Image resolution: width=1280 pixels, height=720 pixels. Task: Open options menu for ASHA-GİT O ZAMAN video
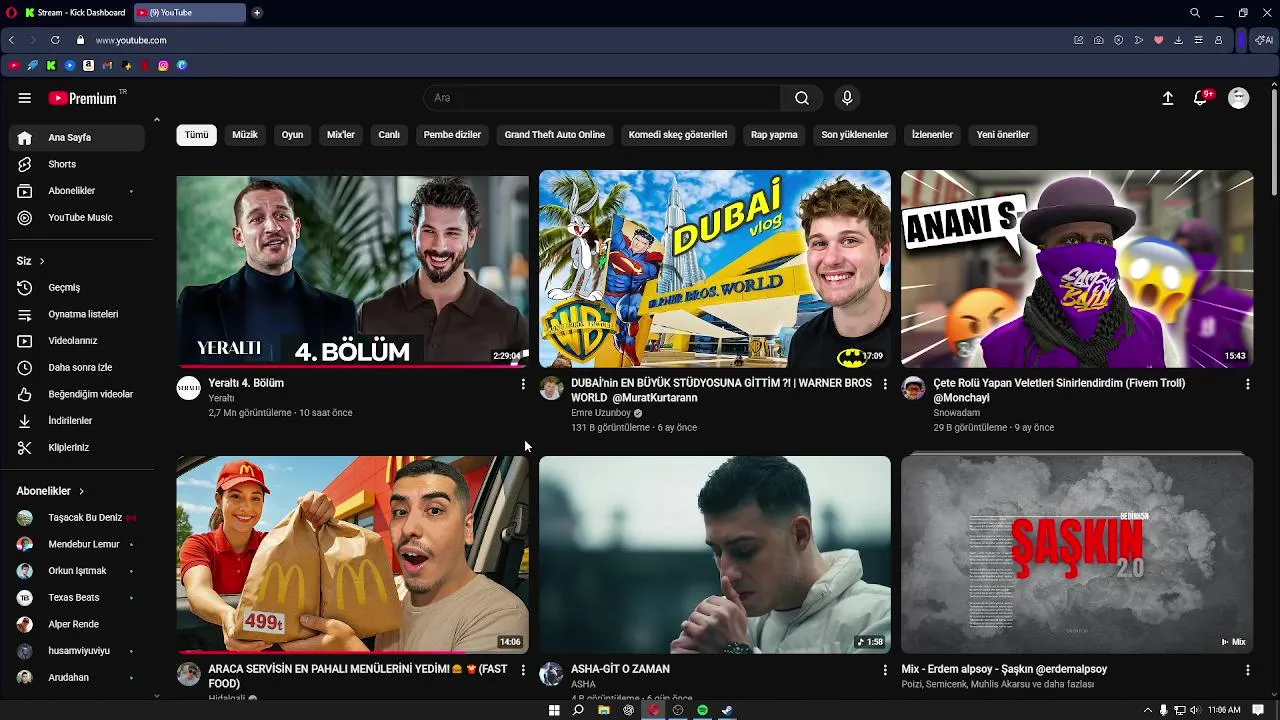click(x=885, y=670)
